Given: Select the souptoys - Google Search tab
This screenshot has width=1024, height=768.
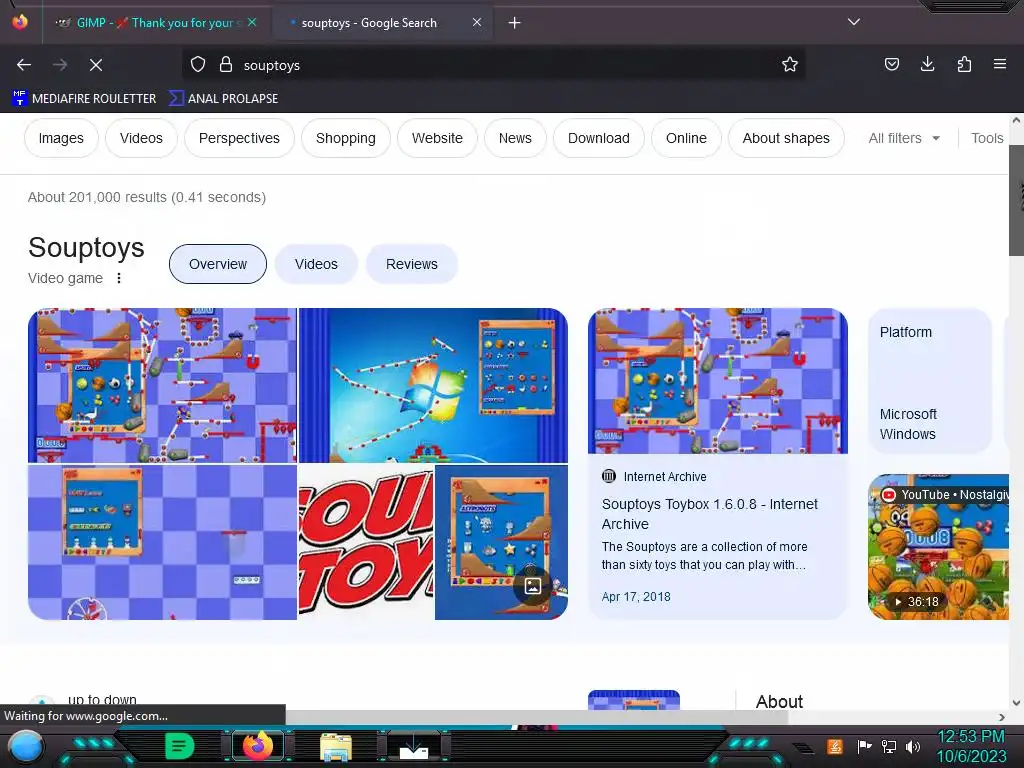Looking at the screenshot, I should click(x=381, y=23).
